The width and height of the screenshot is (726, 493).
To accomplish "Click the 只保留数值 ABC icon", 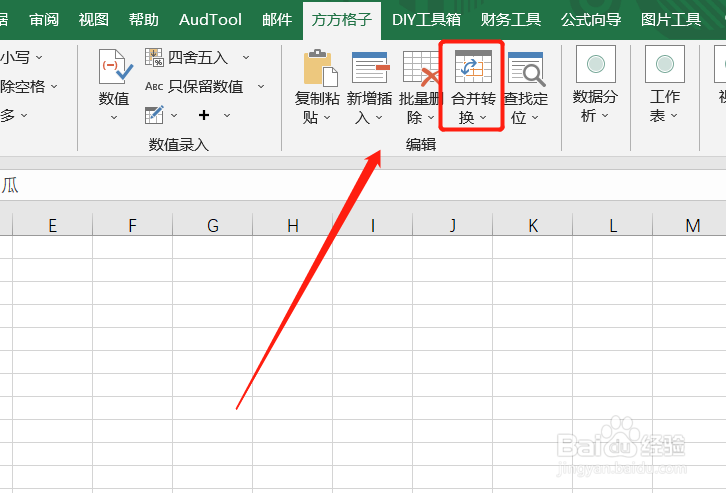I will tap(154, 86).
